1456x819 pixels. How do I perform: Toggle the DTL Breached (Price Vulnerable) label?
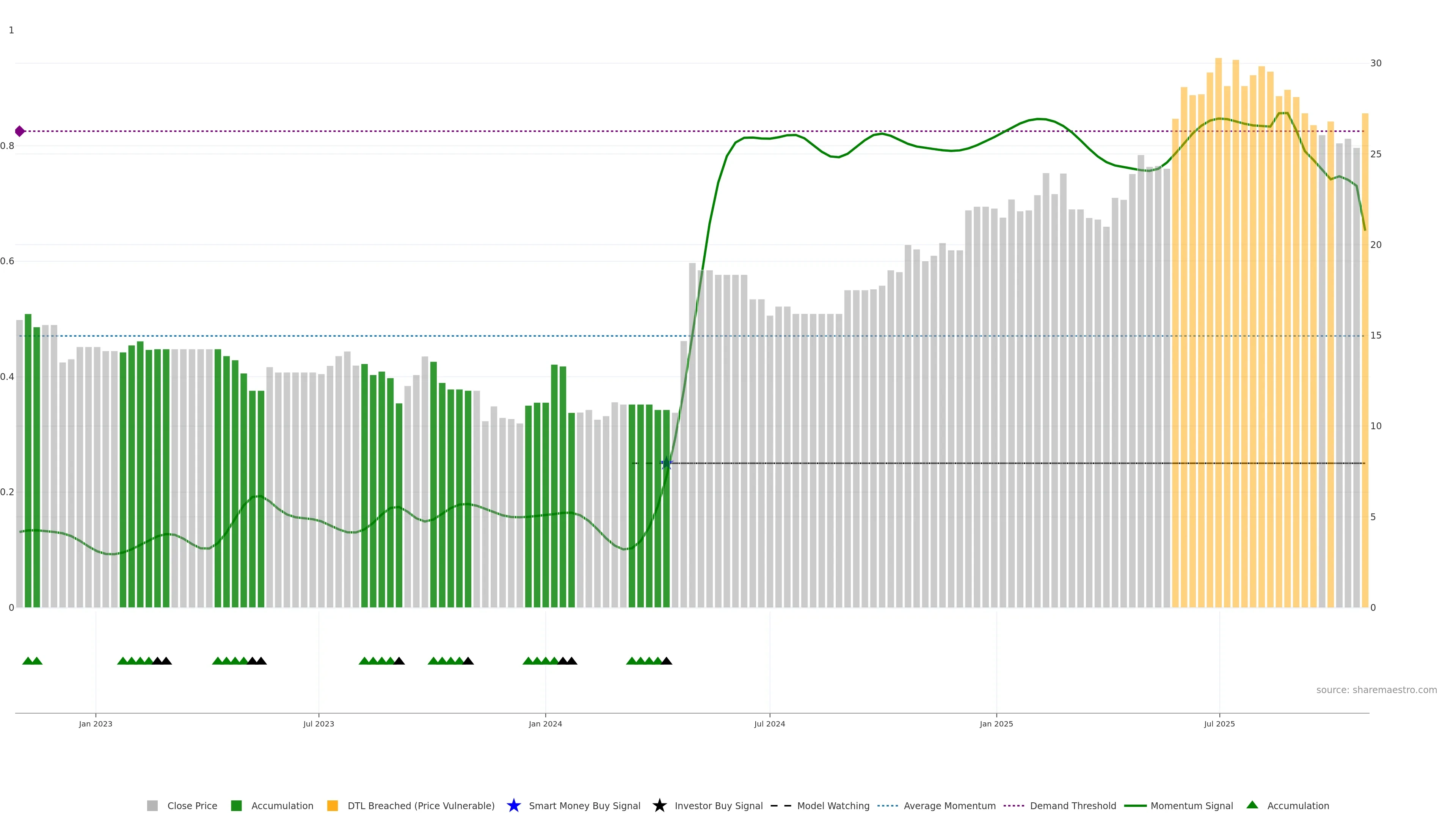420,805
